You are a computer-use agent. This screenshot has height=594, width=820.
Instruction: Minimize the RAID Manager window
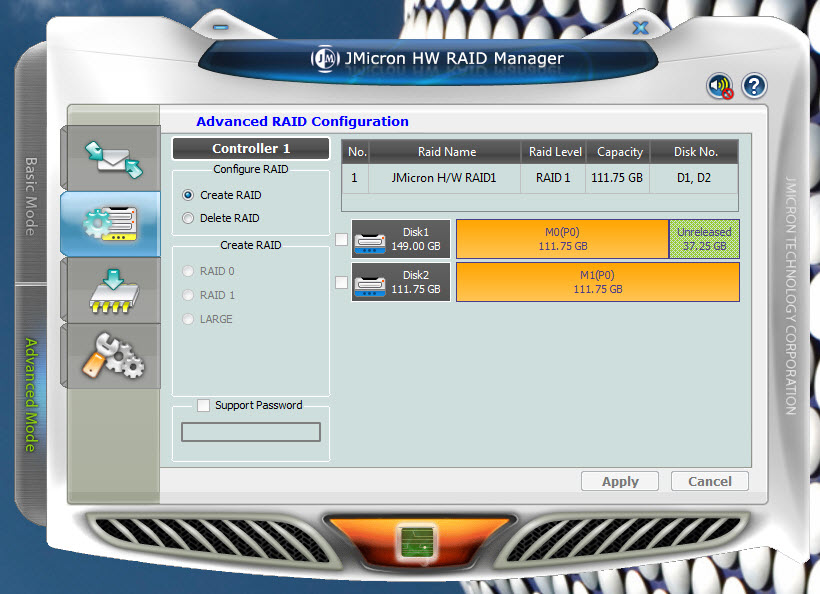coord(221,27)
